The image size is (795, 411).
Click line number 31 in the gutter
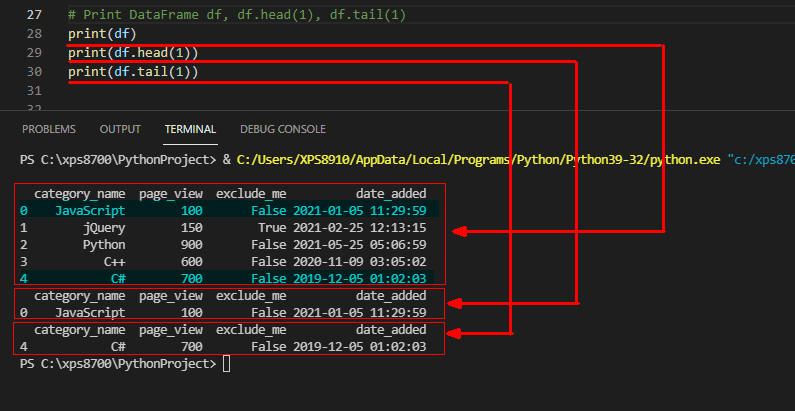tap(34, 91)
